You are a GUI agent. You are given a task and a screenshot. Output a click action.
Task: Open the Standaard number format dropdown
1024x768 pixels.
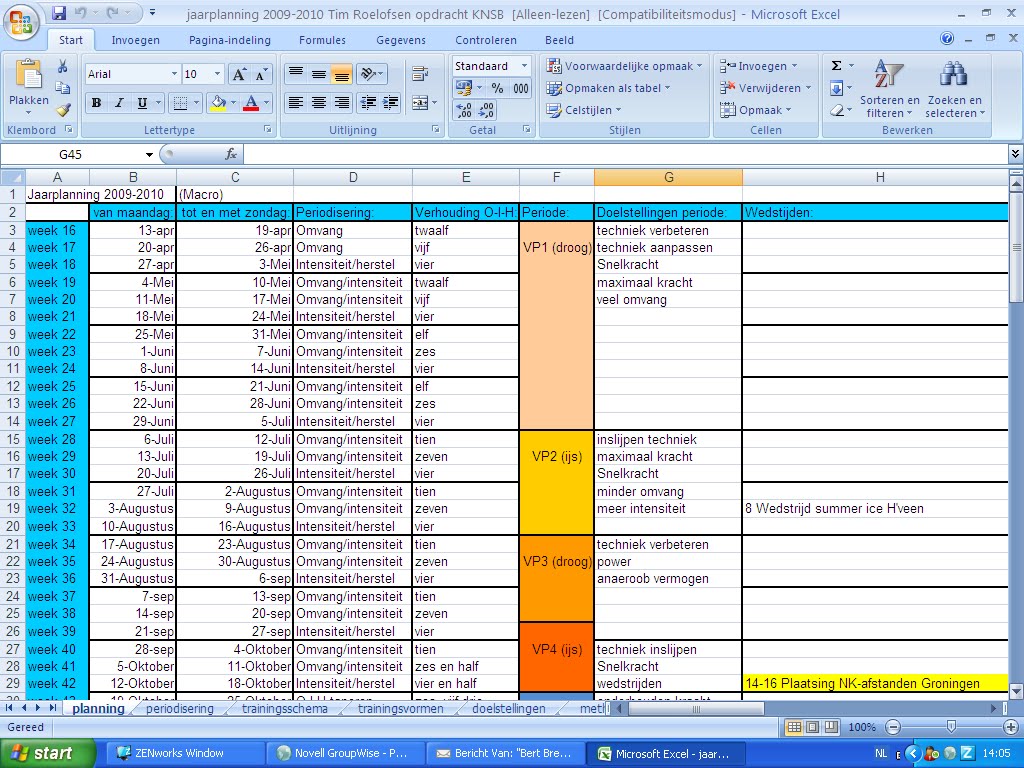point(524,66)
